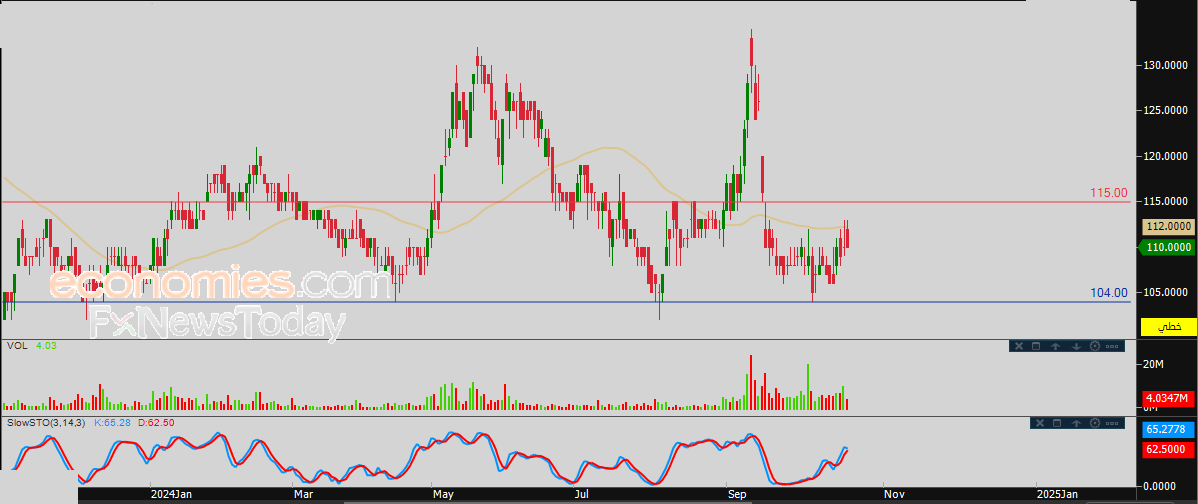The width and height of the screenshot is (1198, 504).
Task: Click the Jul date axis label
Action: tap(582, 495)
